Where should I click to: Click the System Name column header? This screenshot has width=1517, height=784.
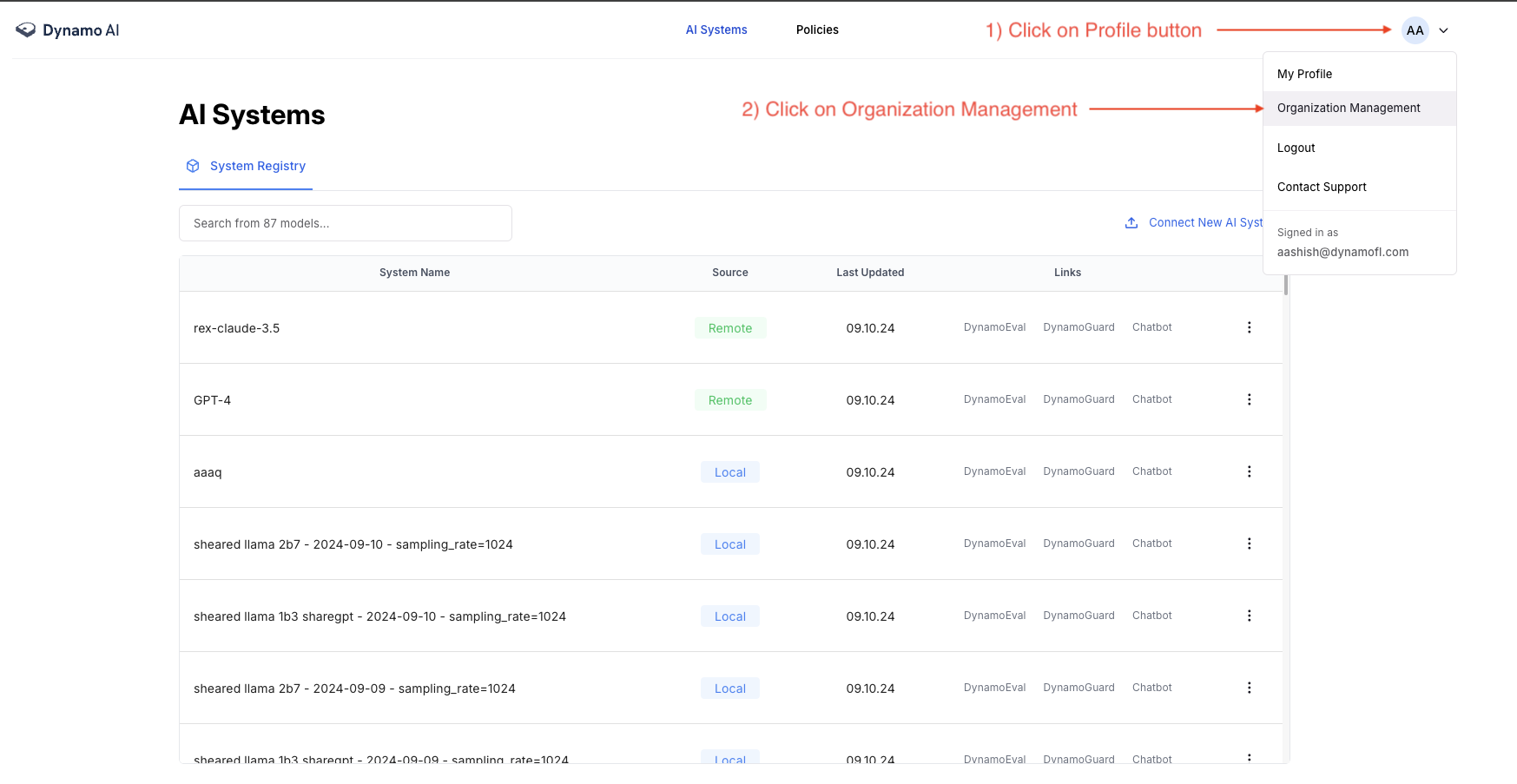[x=414, y=273]
